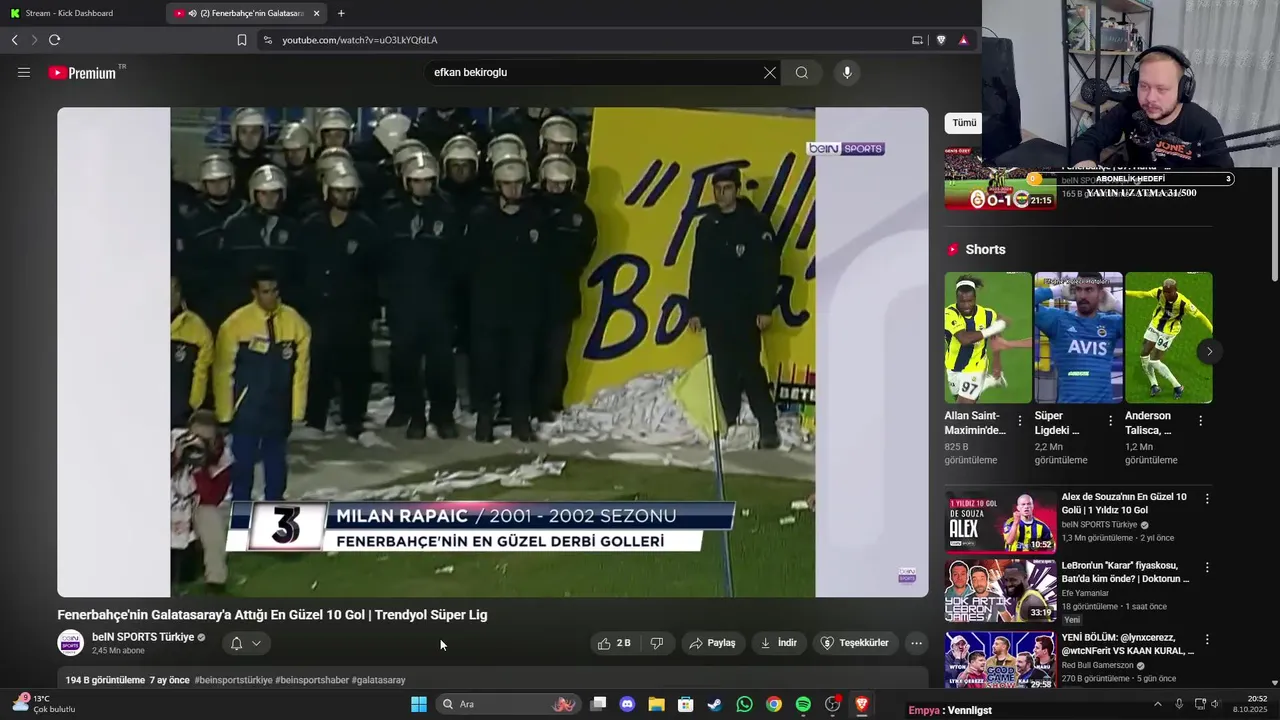This screenshot has width=1280, height=720.
Task: Open options menu for LeBron'un Karar video
Action: coord(1207,567)
